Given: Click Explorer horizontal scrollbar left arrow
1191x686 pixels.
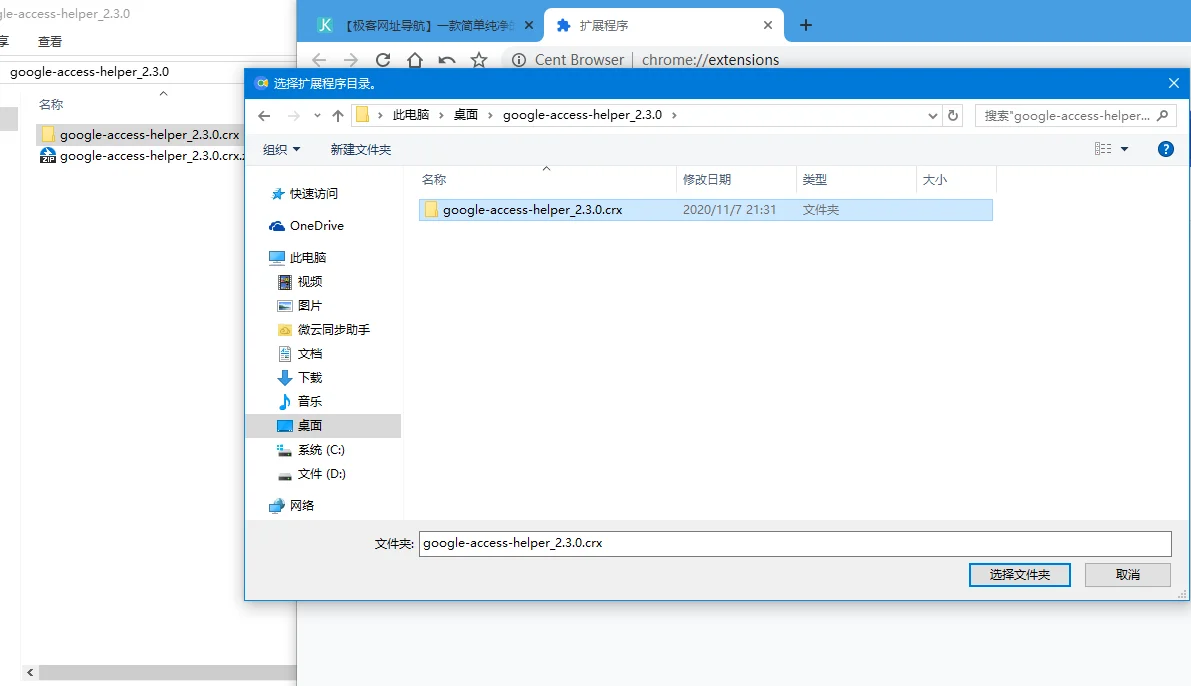Looking at the screenshot, I should pyautogui.click(x=30, y=672).
